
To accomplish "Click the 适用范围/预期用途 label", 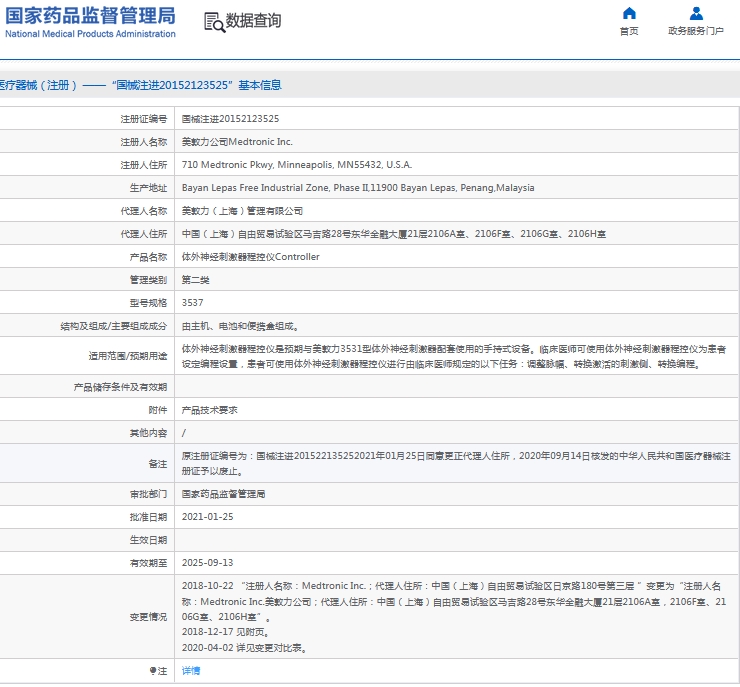I will pyautogui.click(x=128, y=356).
